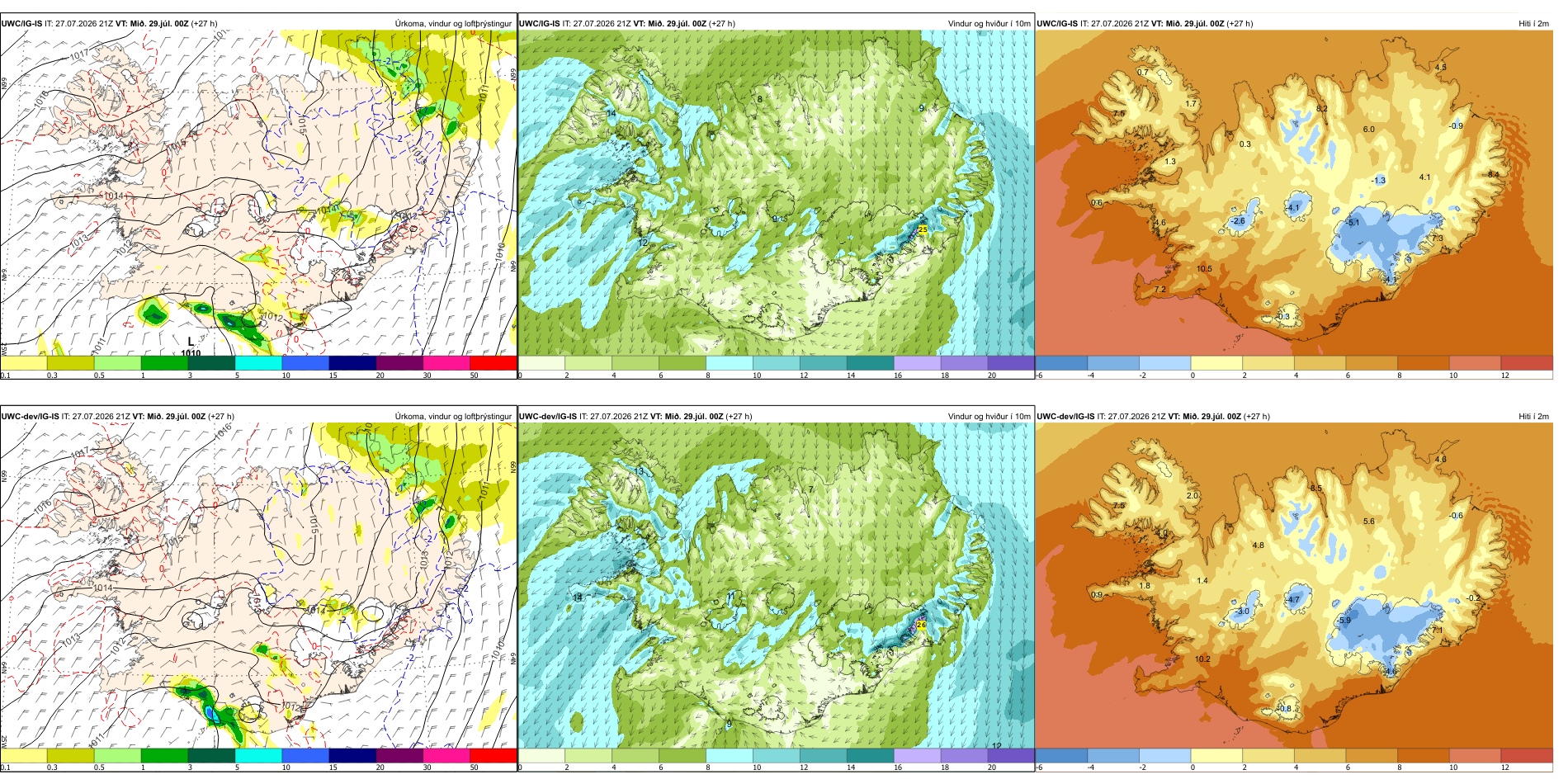Click the top "Hiti í 2m" panel title
This screenshot has width=1568, height=784.
click(1533, 23)
